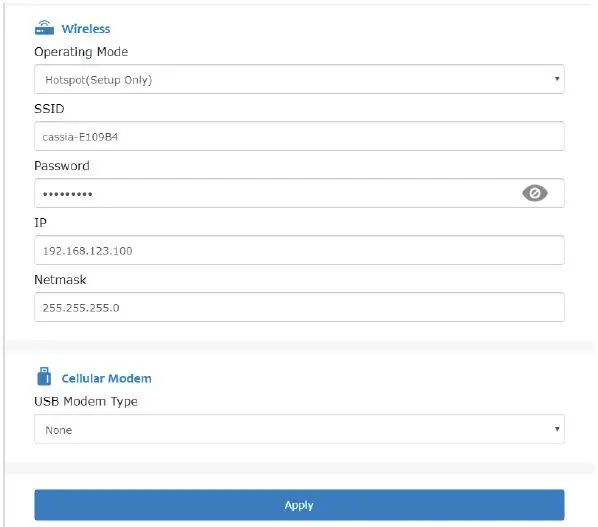The width and height of the screenshot is (598, 527).
Task: Click the Wireless section heading
Action: click(x=86, y=29)
